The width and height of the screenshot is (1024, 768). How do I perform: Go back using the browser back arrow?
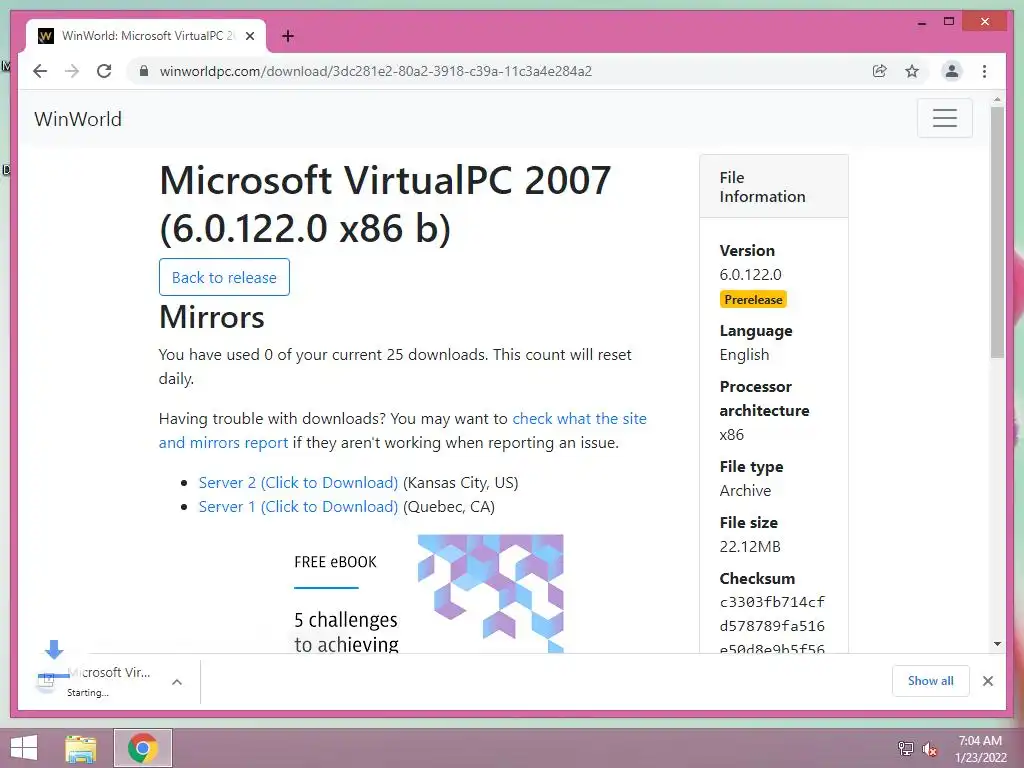click(x=40, y=71)
